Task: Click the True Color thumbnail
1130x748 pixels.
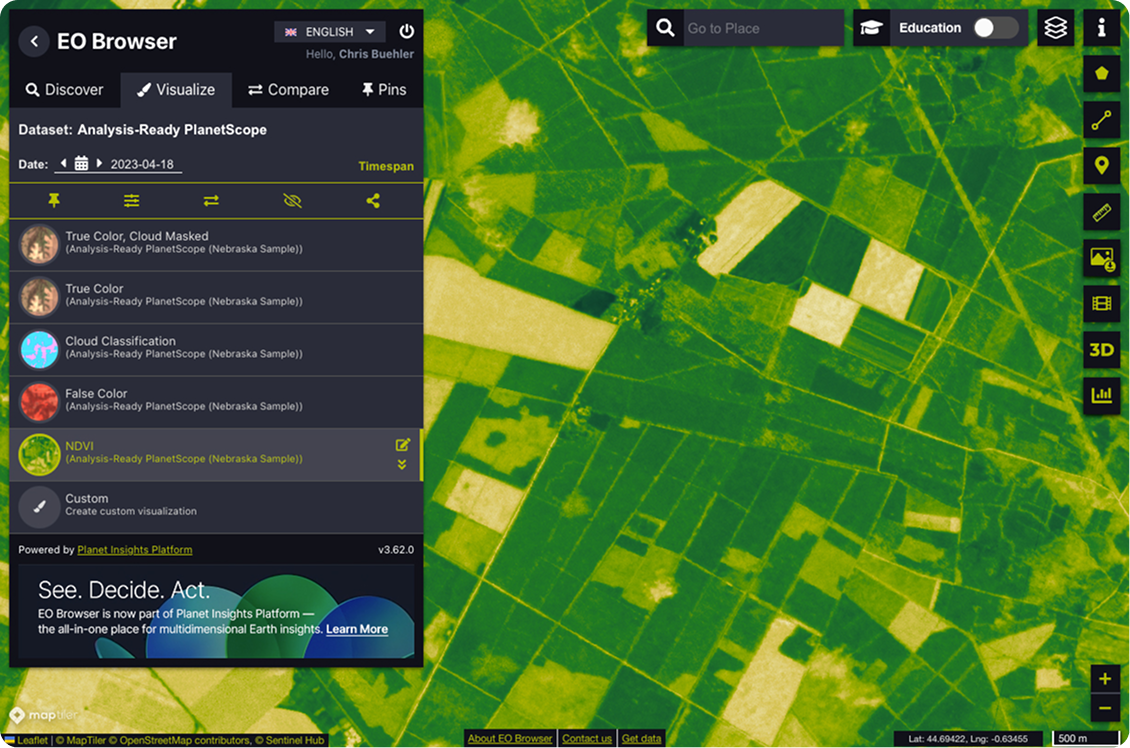Action: pyautogui.click(x=39, y=297)
